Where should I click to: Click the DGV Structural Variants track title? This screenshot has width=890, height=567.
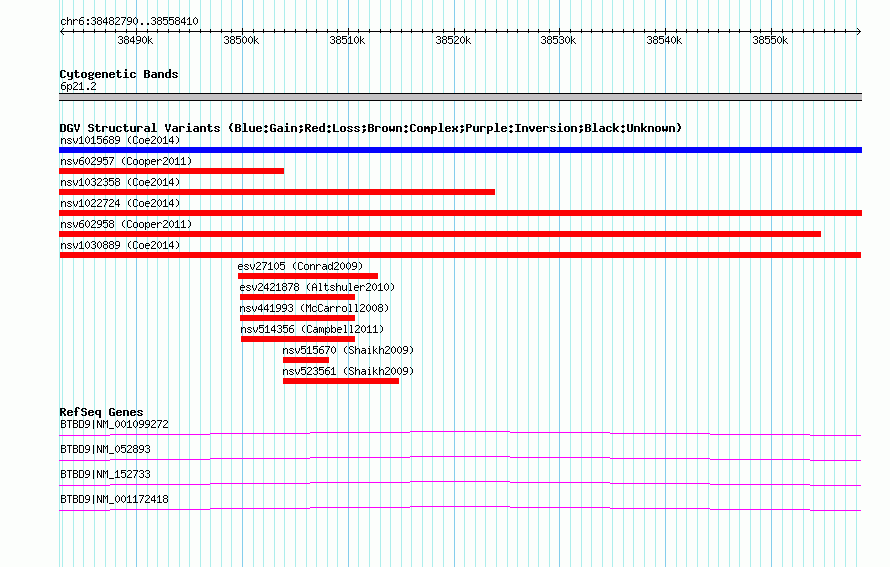[x=371, y=128]
